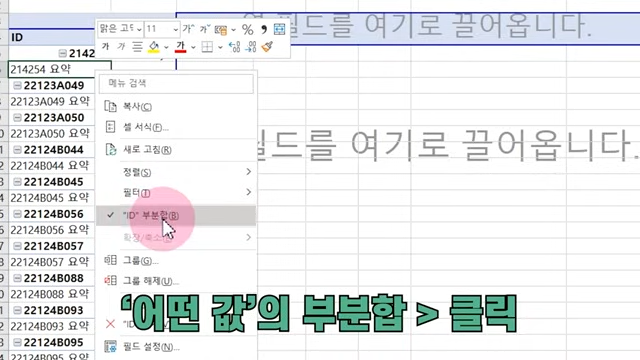640x360 pixels.
Task: Collapse the 22124B044 pivot group
Action: pos(17,150)
